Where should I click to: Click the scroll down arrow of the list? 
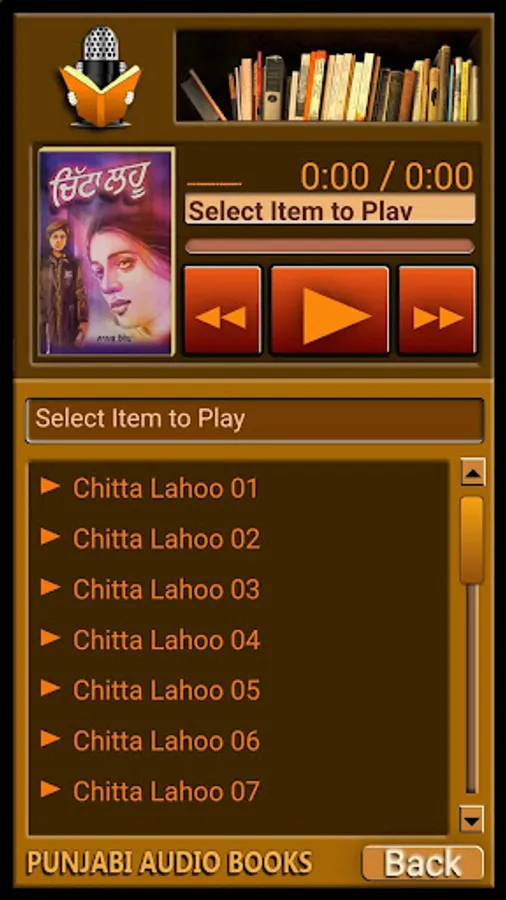pos(472,819)
